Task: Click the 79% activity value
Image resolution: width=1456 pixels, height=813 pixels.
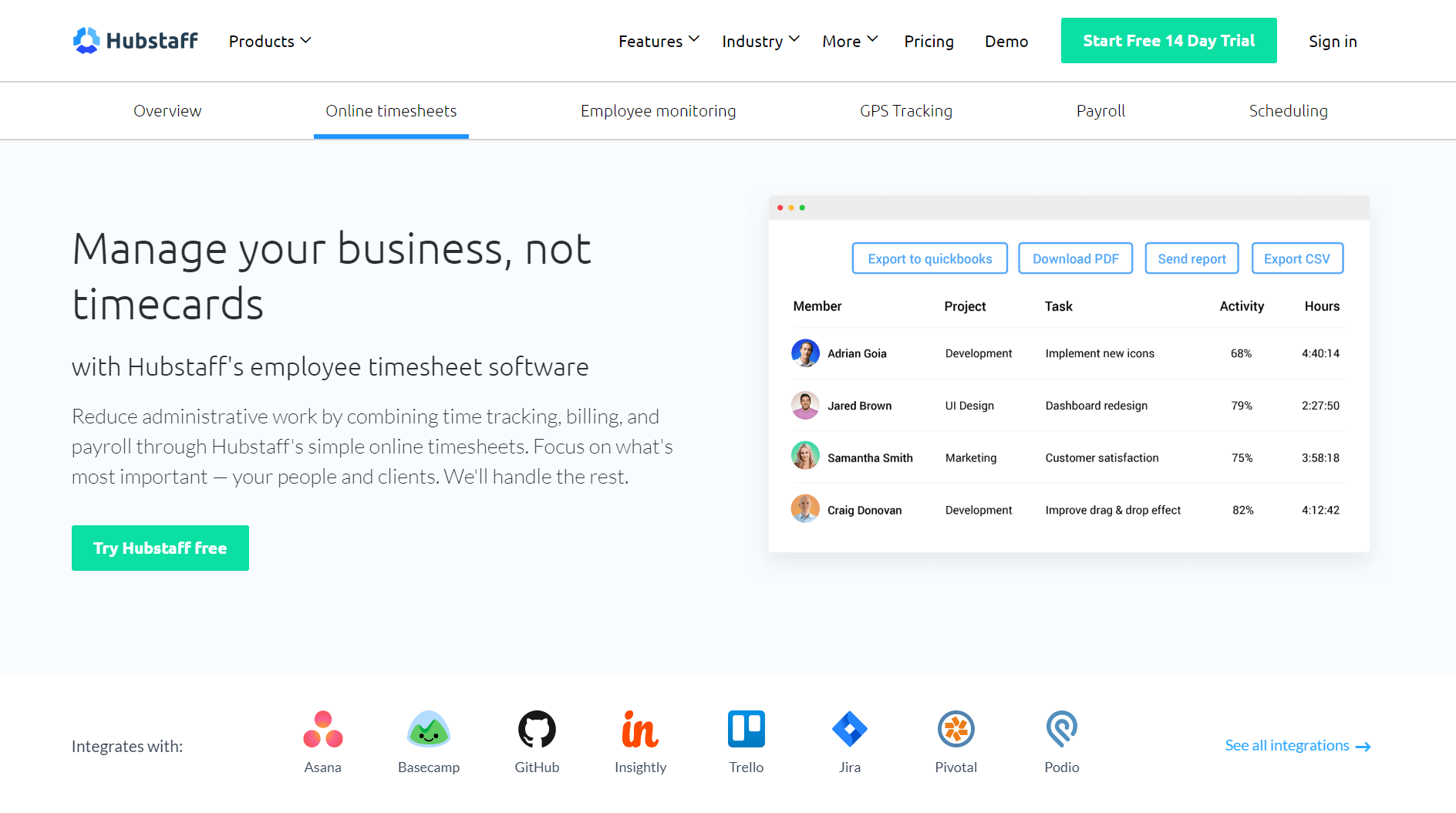Action: pyautogui.click(x=1242, y=406)
